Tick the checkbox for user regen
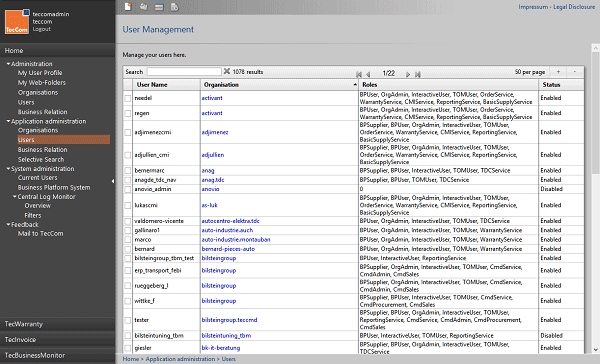600x364 pixels. point(128,113)
